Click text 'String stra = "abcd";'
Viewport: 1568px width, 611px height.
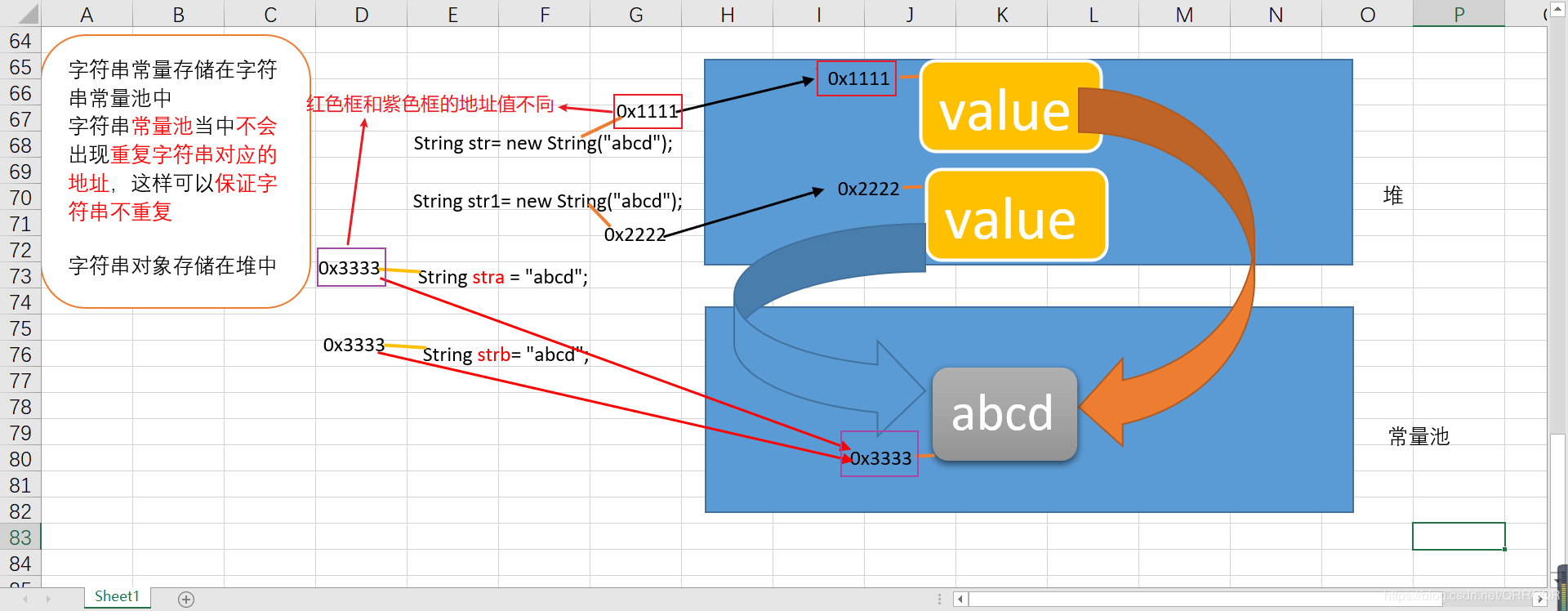coord(503,277)
